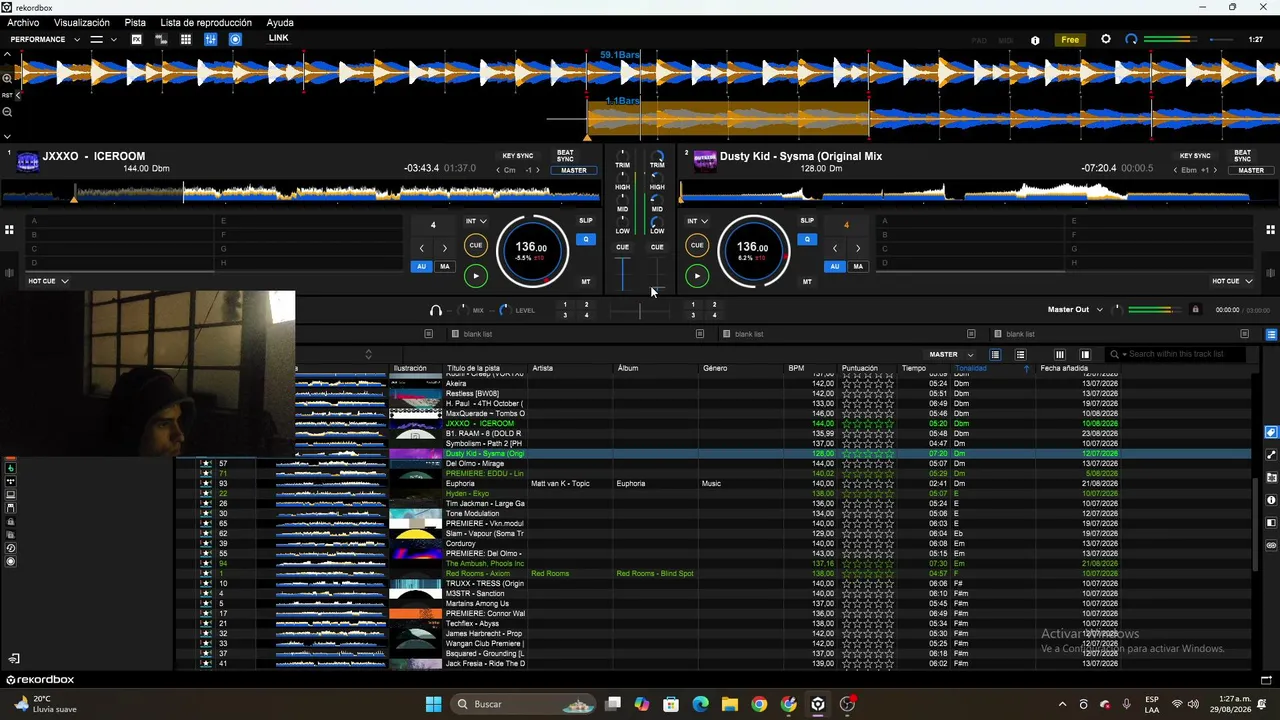Open deck 1 INT jog mode dropdown
Viewport: 1280px width, 720px height.
[x=476, y=221]
